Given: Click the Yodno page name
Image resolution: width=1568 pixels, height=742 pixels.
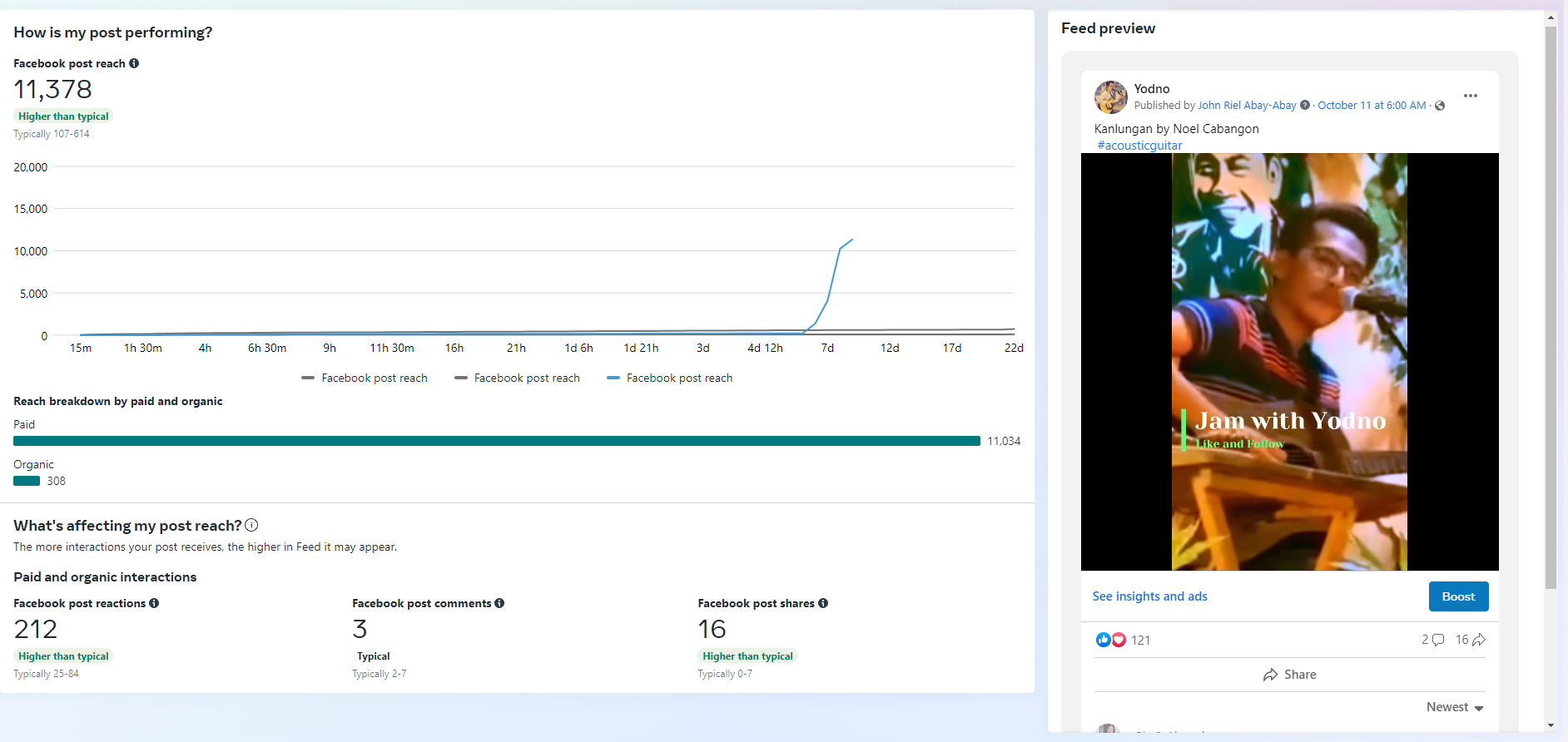Looking at the screenshot, I should coord(1152,89).
